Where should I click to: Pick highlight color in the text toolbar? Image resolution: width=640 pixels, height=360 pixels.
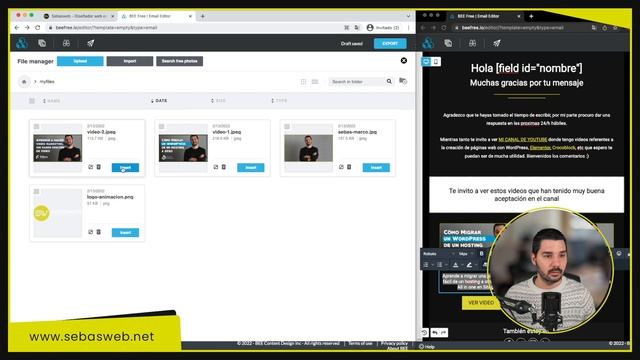(x=469, y=265)
